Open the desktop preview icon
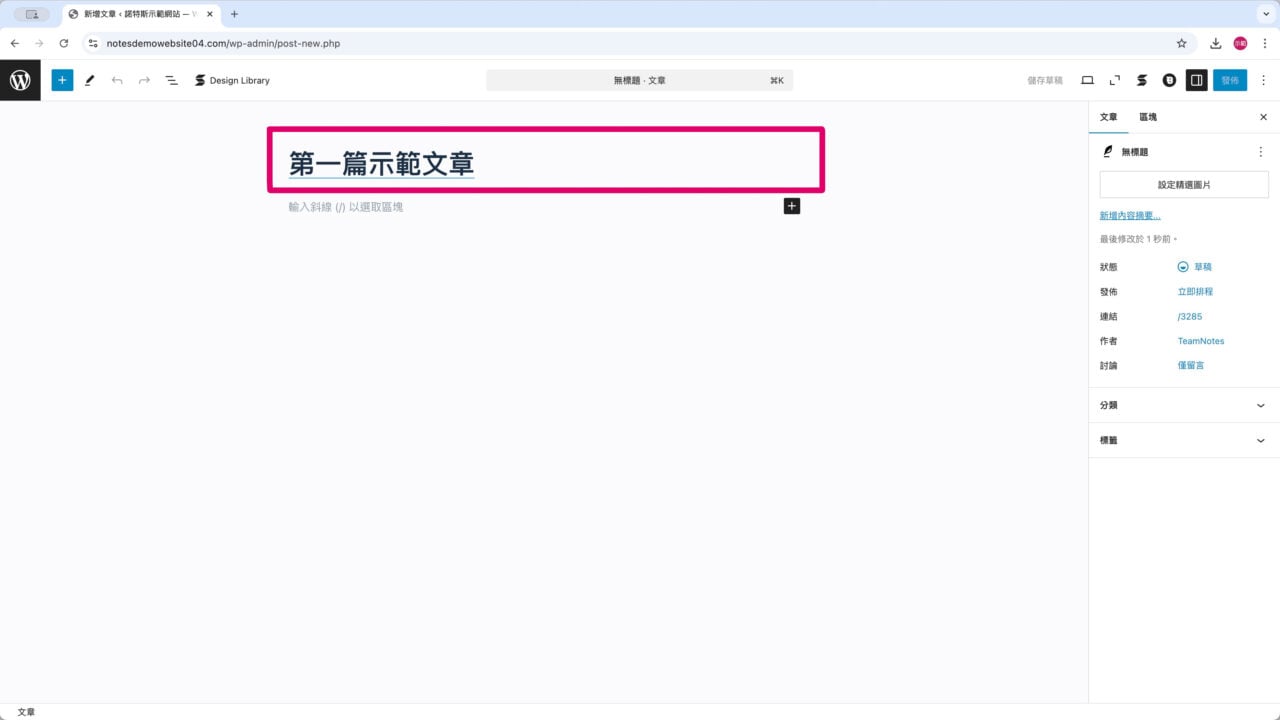The image size is (1280, 720). coord(1087,80)
